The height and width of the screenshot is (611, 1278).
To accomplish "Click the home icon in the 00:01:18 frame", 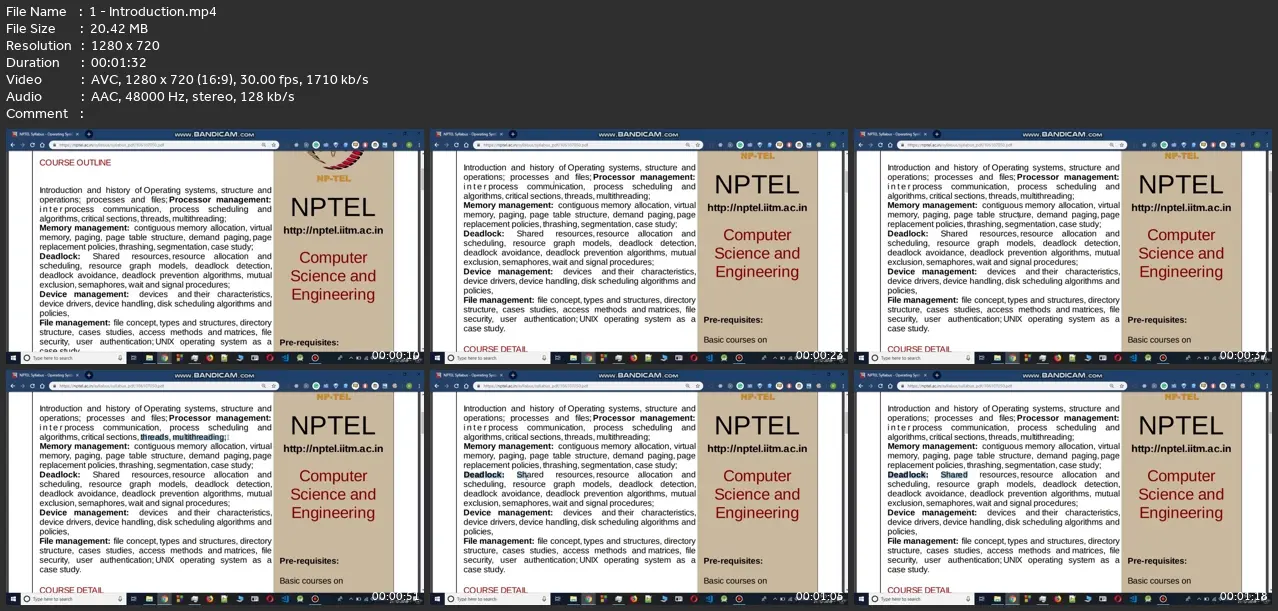I will [890, 386].
